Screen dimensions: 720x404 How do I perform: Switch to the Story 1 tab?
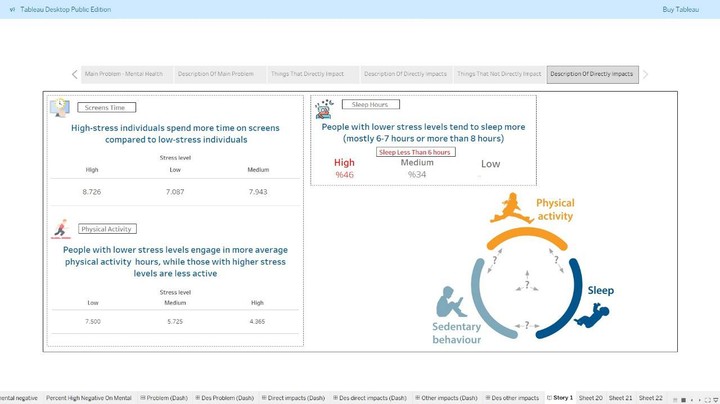(x=559, y=398)
